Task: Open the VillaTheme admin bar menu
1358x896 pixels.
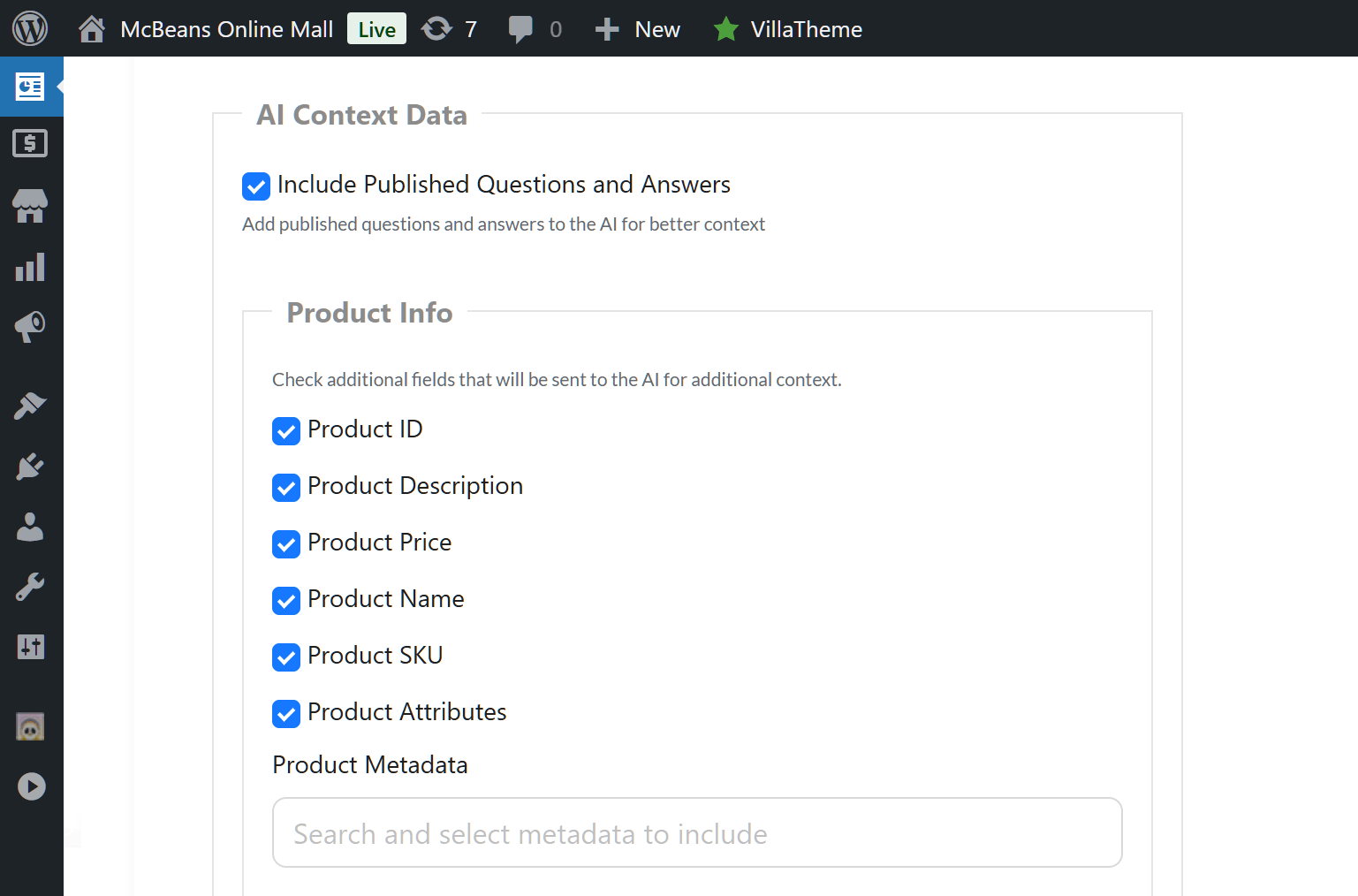Action: 788,29
